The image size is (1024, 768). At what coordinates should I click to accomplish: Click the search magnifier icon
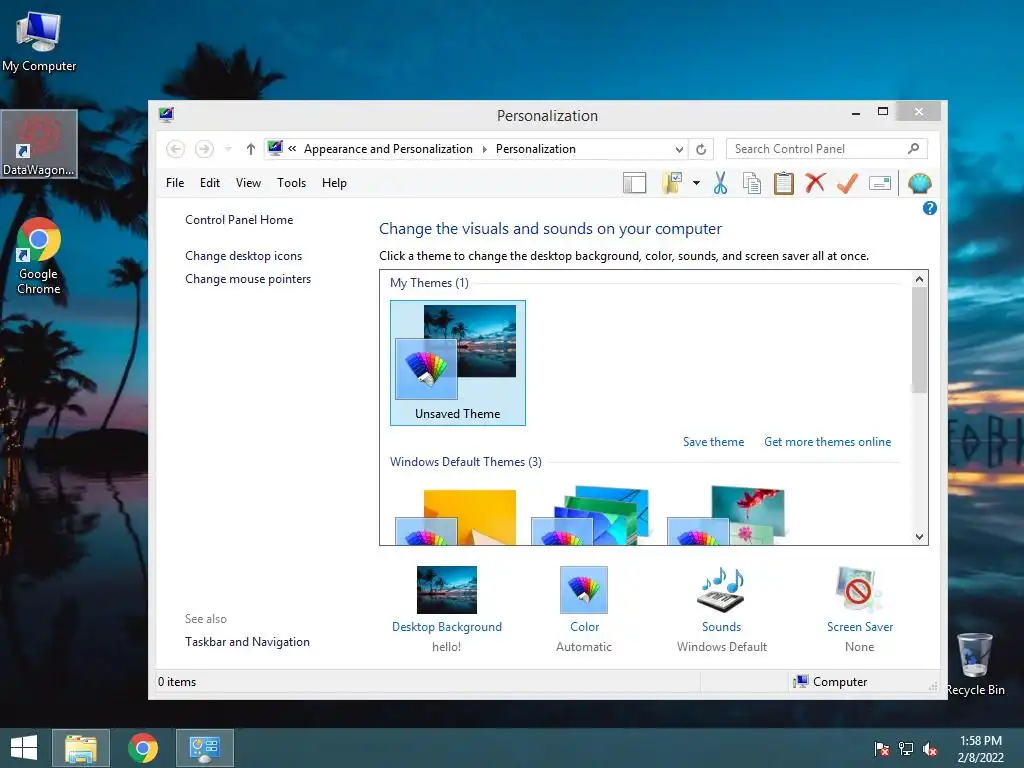pyautogui.click(x=914, y=149)
